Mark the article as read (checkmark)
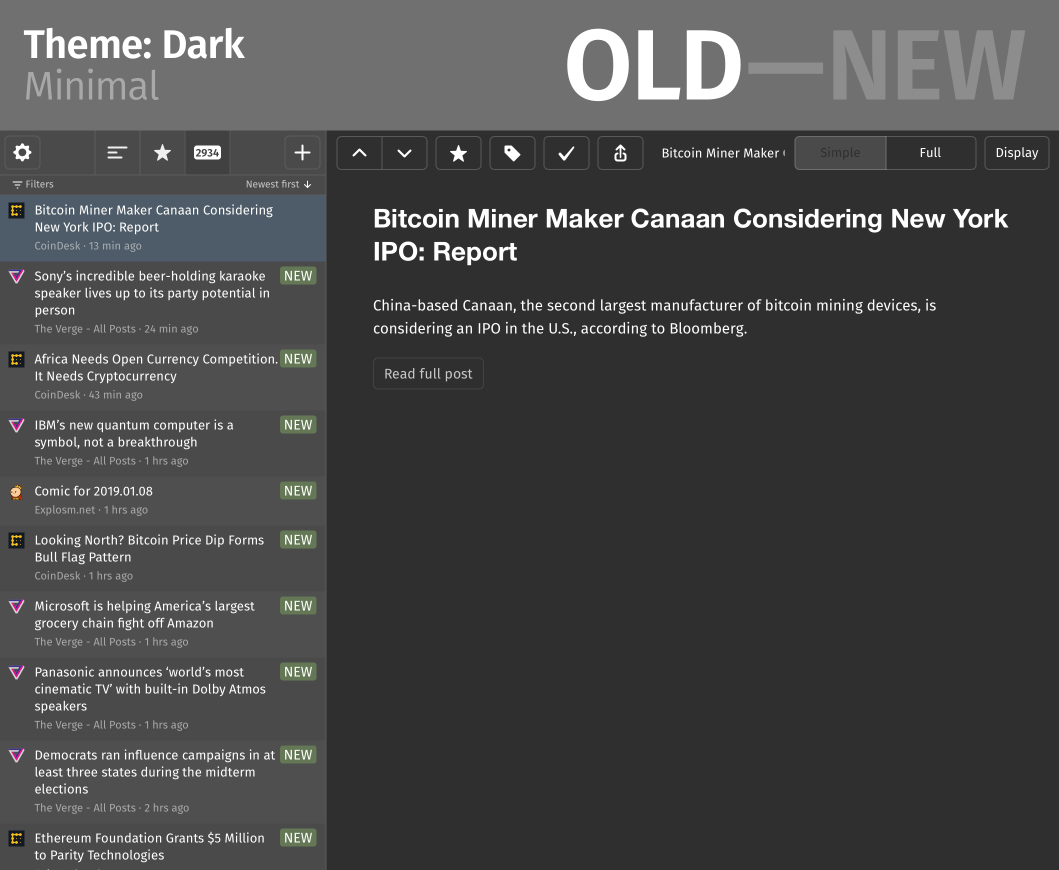The height and width of the screenshot is (870, 1059). tap(567, 153)
